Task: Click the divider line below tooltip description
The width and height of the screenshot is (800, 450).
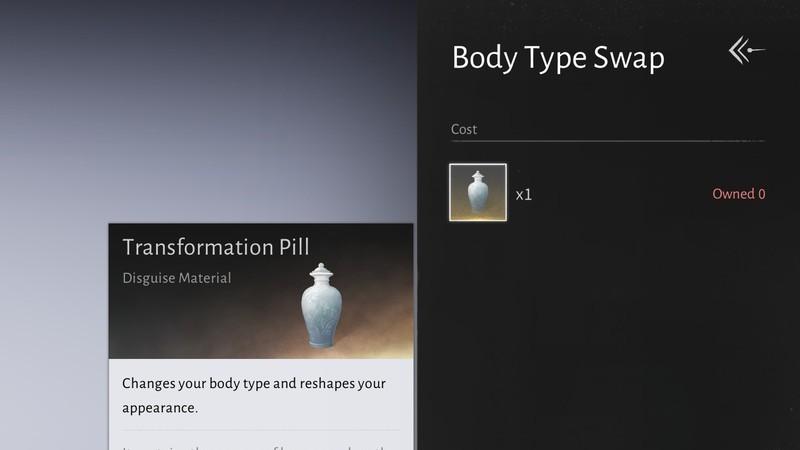Action: pyautogui.click(x=262, y=430)
